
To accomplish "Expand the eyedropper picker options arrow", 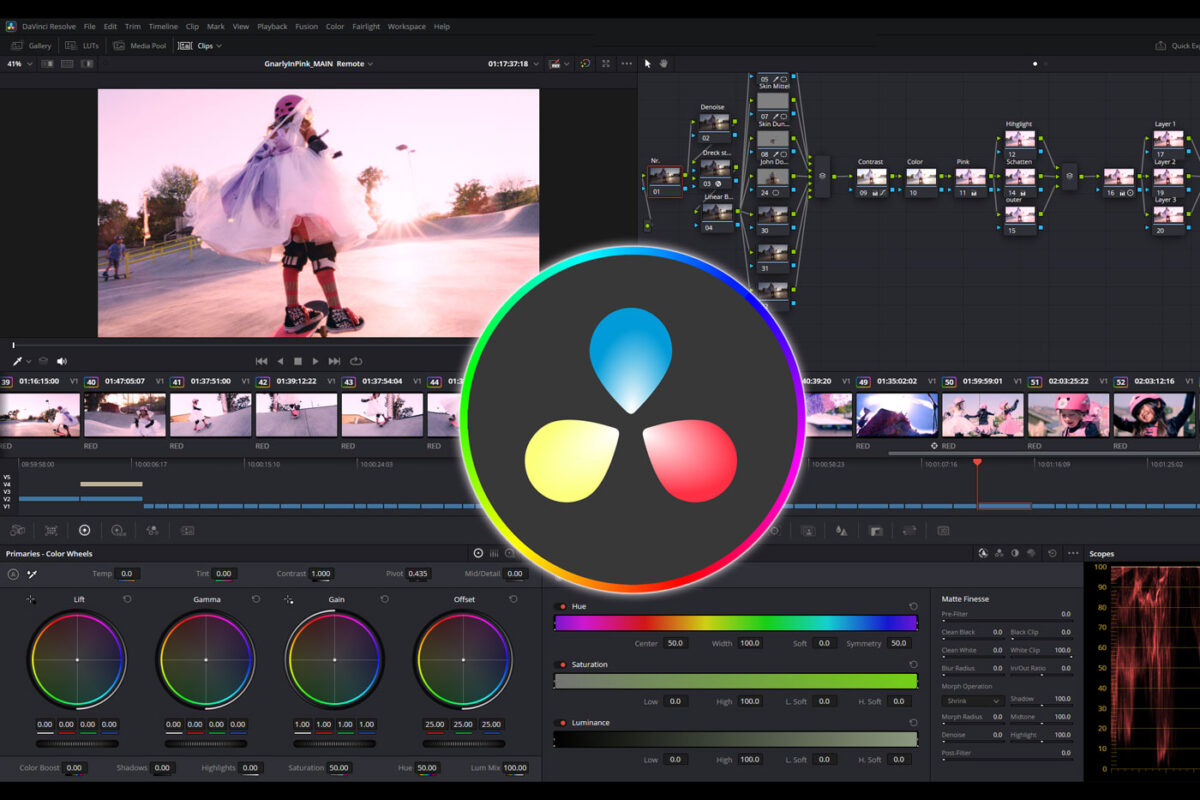I will (28, 361).
